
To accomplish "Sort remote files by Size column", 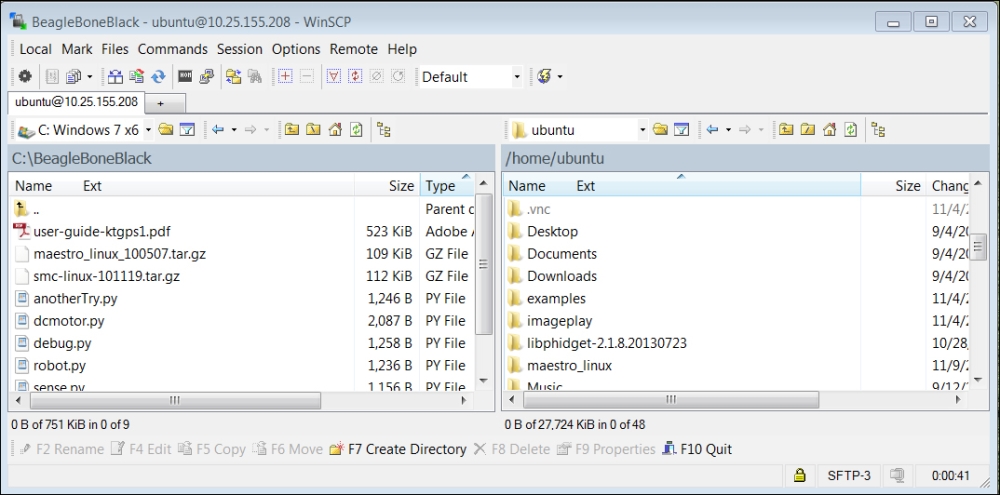I will [893, 186].
